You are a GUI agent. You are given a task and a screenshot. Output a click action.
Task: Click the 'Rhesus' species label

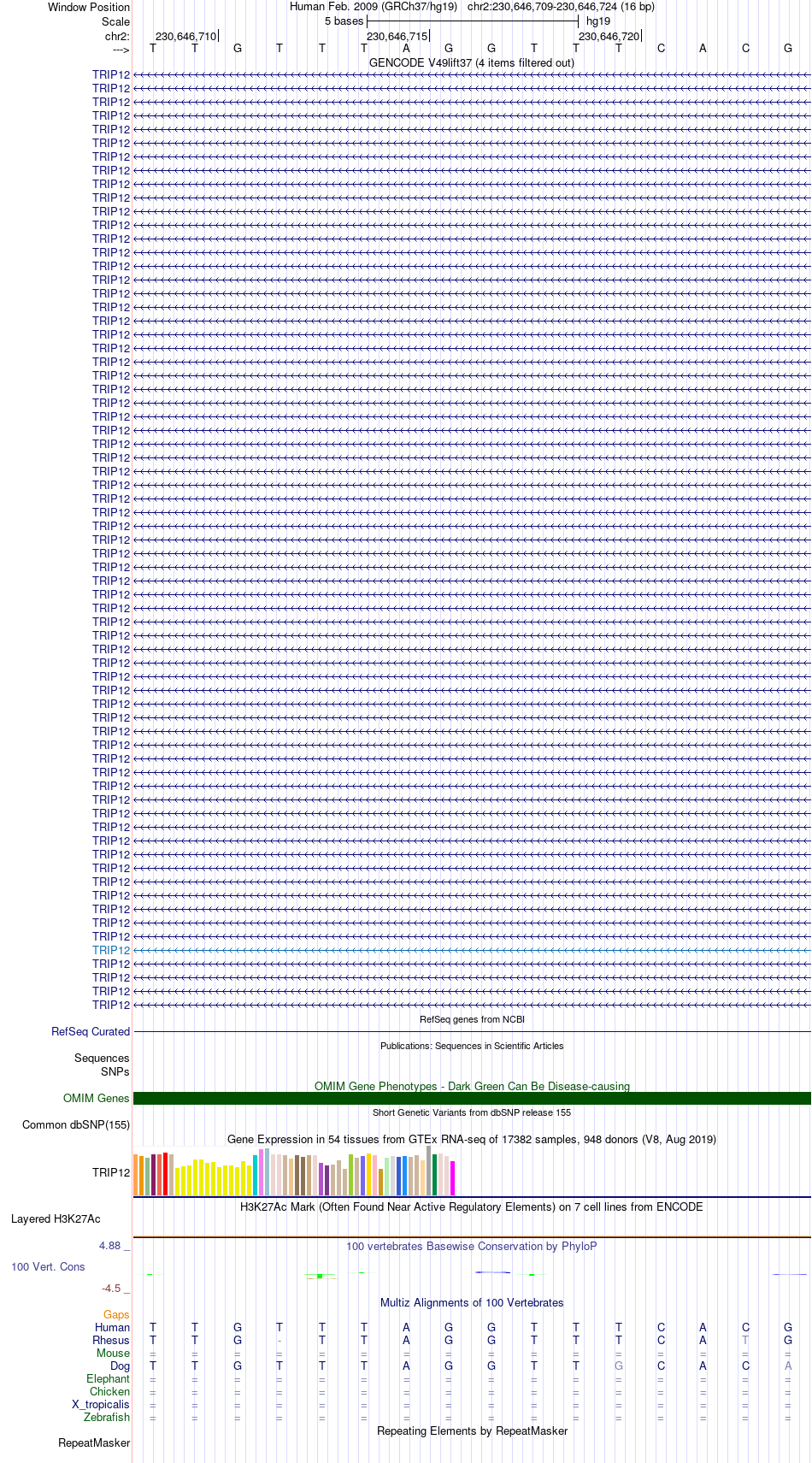point(111,1341)
